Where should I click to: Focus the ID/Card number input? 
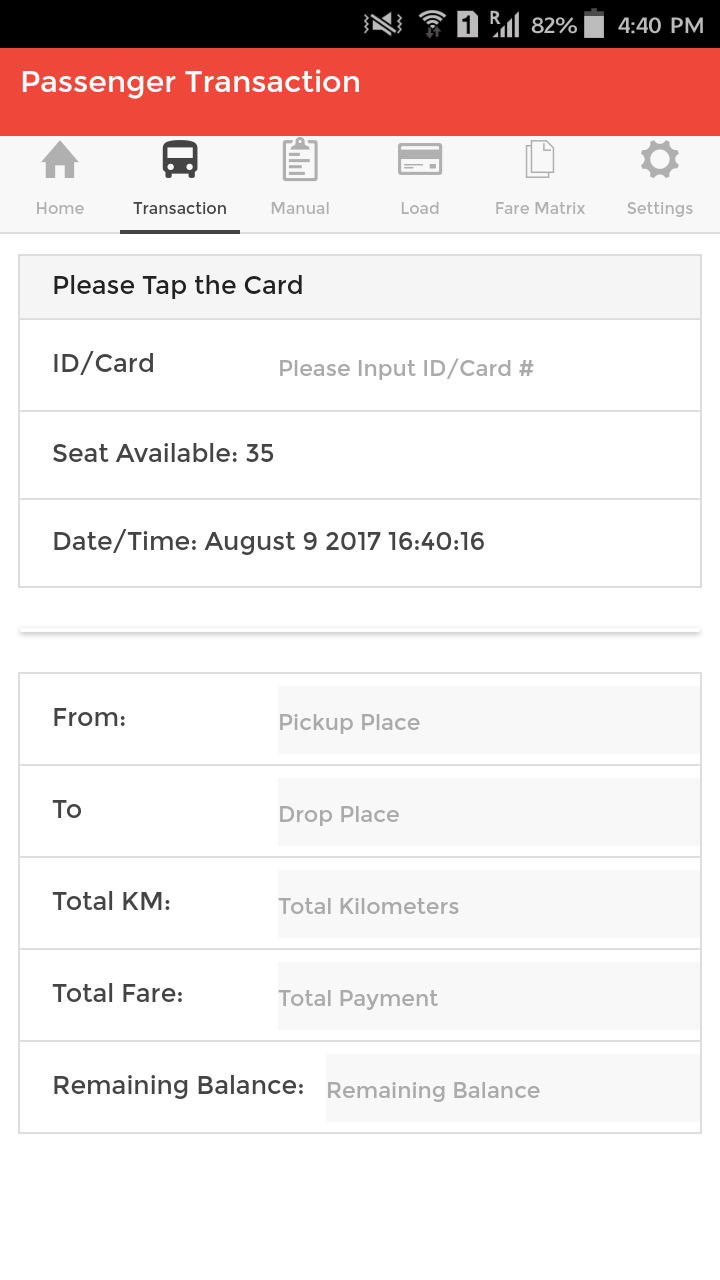[480, 368]
